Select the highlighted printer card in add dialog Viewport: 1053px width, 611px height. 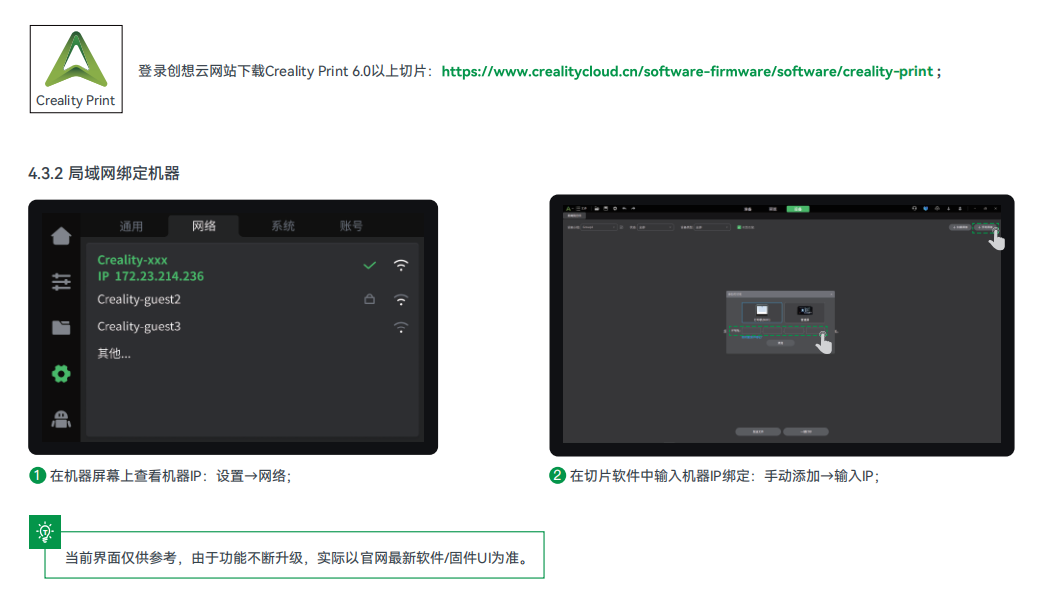coord(762,312)
